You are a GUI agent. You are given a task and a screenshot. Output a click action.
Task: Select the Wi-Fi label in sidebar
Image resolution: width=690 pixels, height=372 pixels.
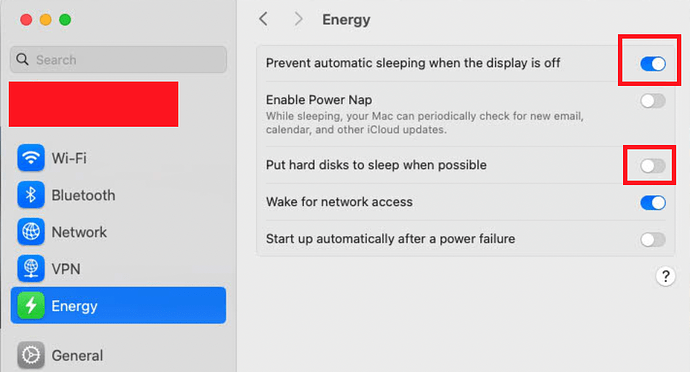coord(69,158)
